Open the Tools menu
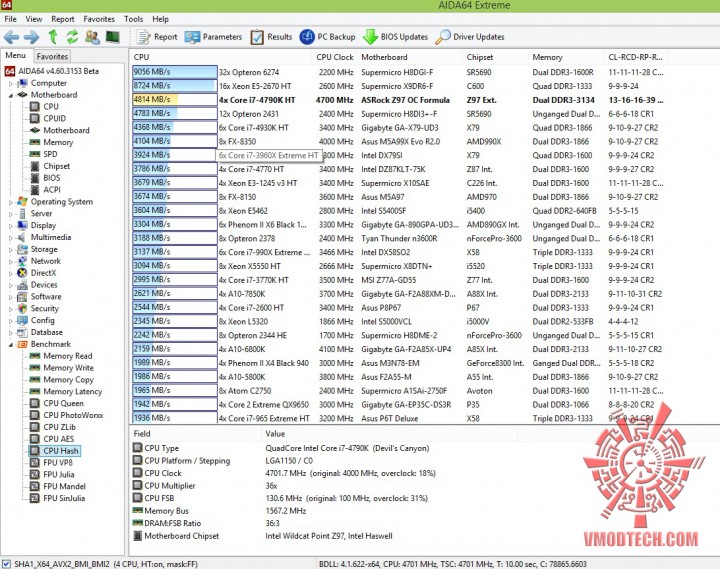Screen dimensions: 720x569 click(133, 19)
